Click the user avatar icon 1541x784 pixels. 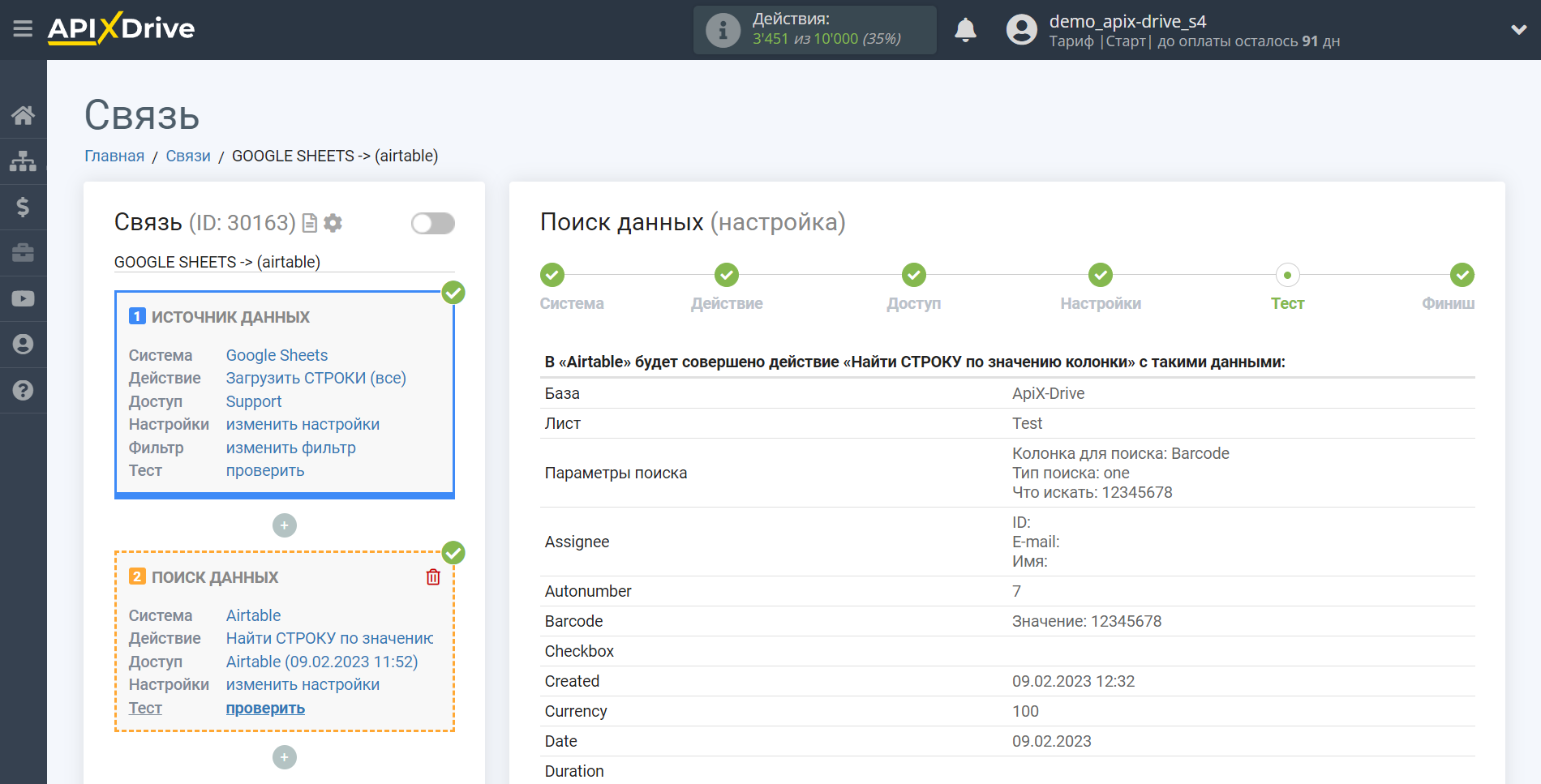click(1021, 30)
